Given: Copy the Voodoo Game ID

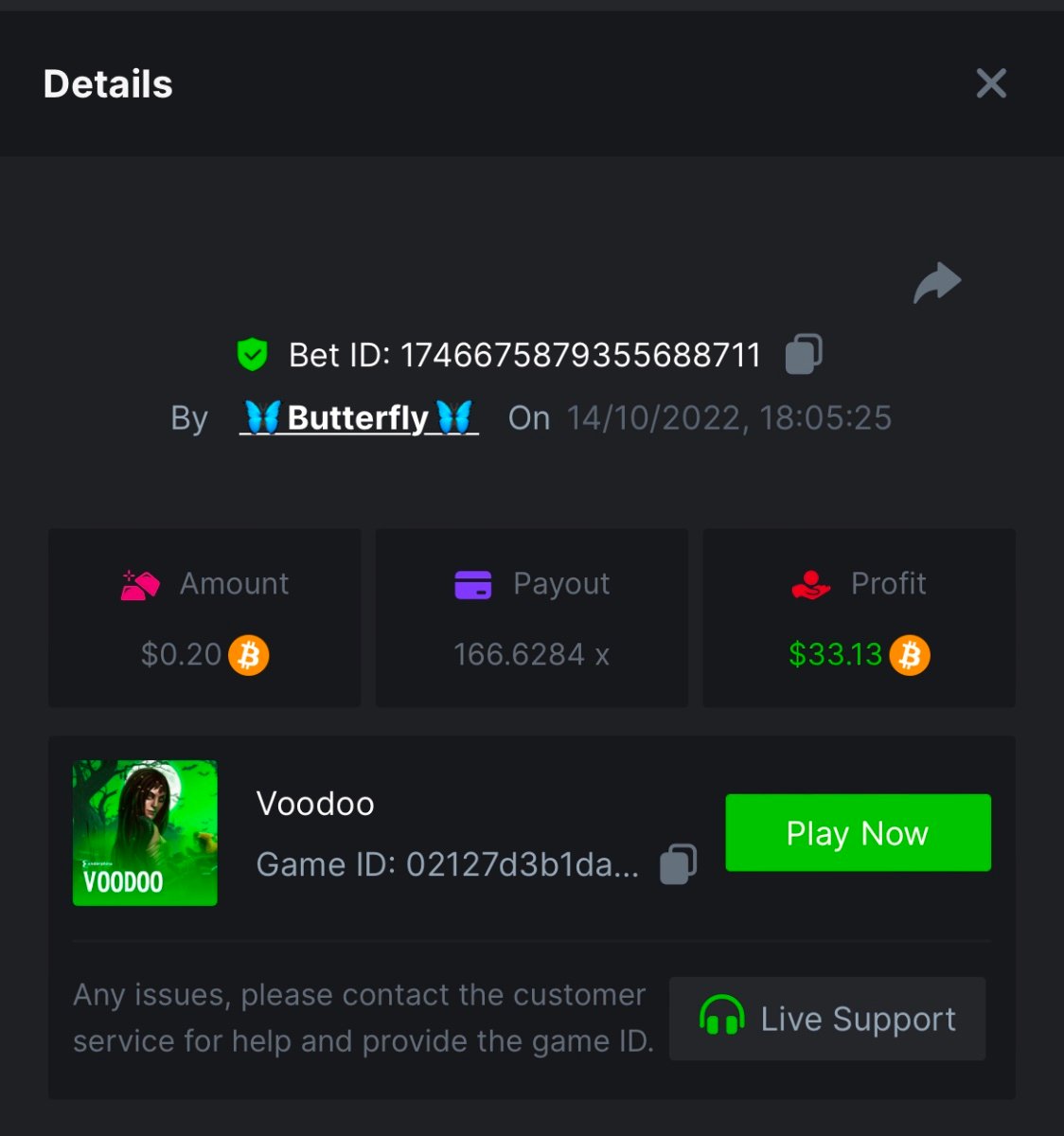Looking at the screenshot, I should pyautogui.click(x=678, y=863).
